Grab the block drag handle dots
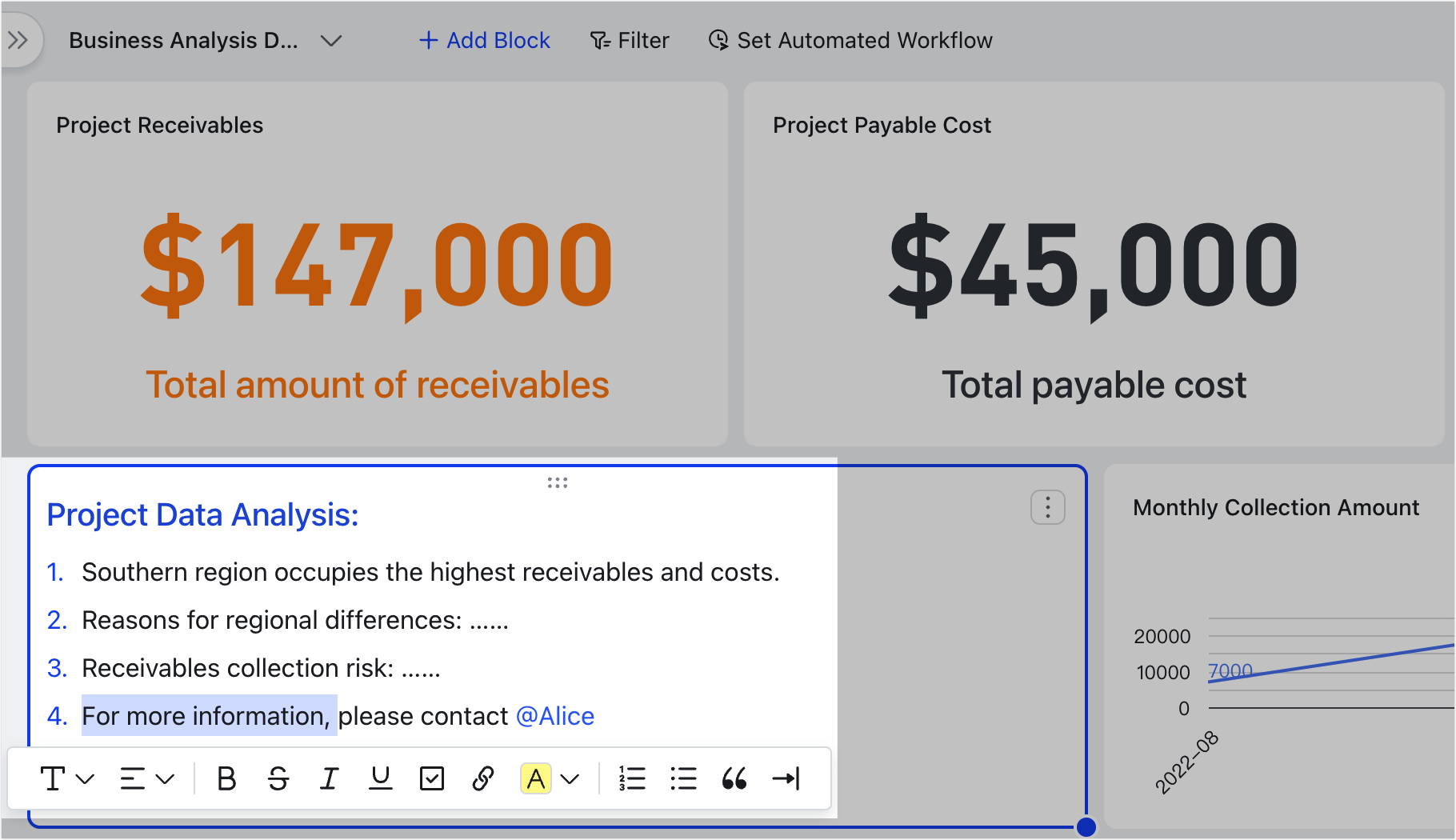The height and width of the screenshot is (840, 1456). click(558, 482)
